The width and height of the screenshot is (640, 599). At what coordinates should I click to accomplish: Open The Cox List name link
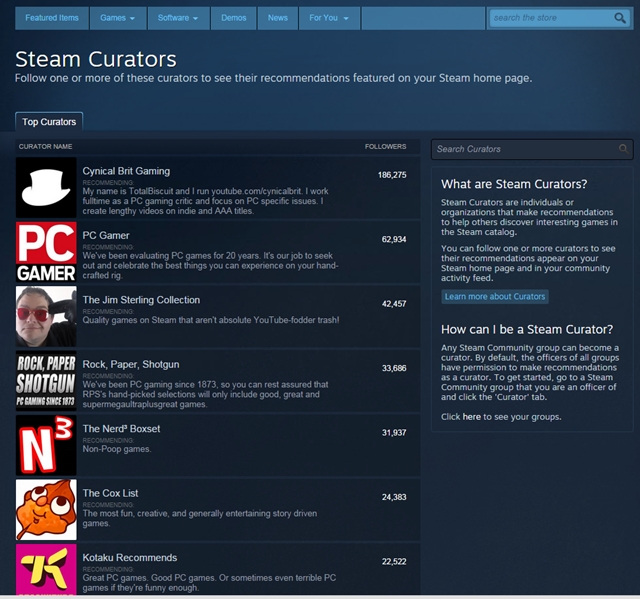[x=110, y=493]
